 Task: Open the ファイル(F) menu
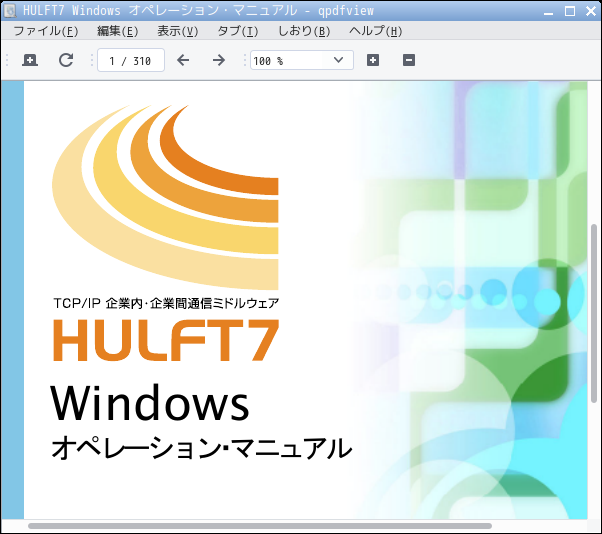pyautogui.click(x=46, y=31)
